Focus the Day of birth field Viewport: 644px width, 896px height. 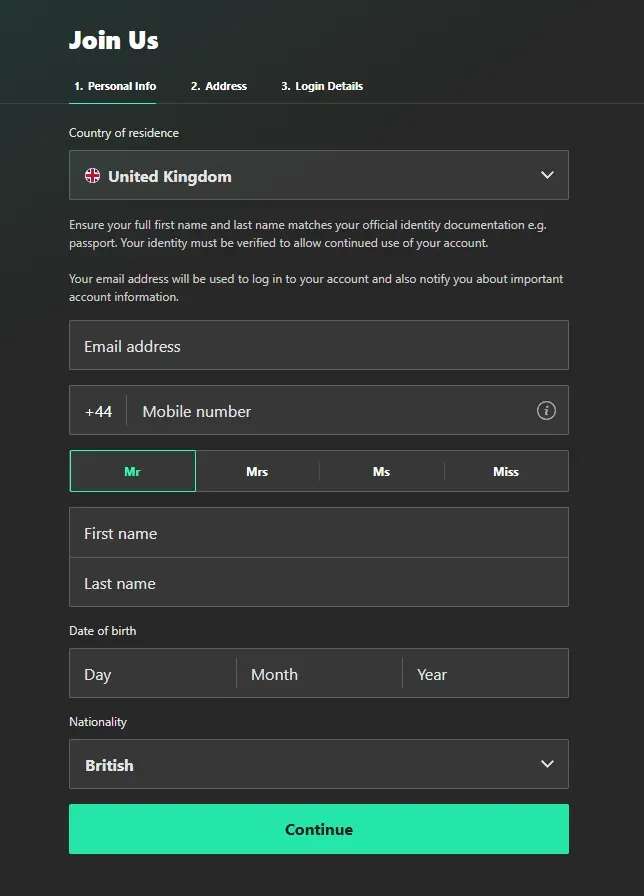pyautogui.click(x=152, y=674)
